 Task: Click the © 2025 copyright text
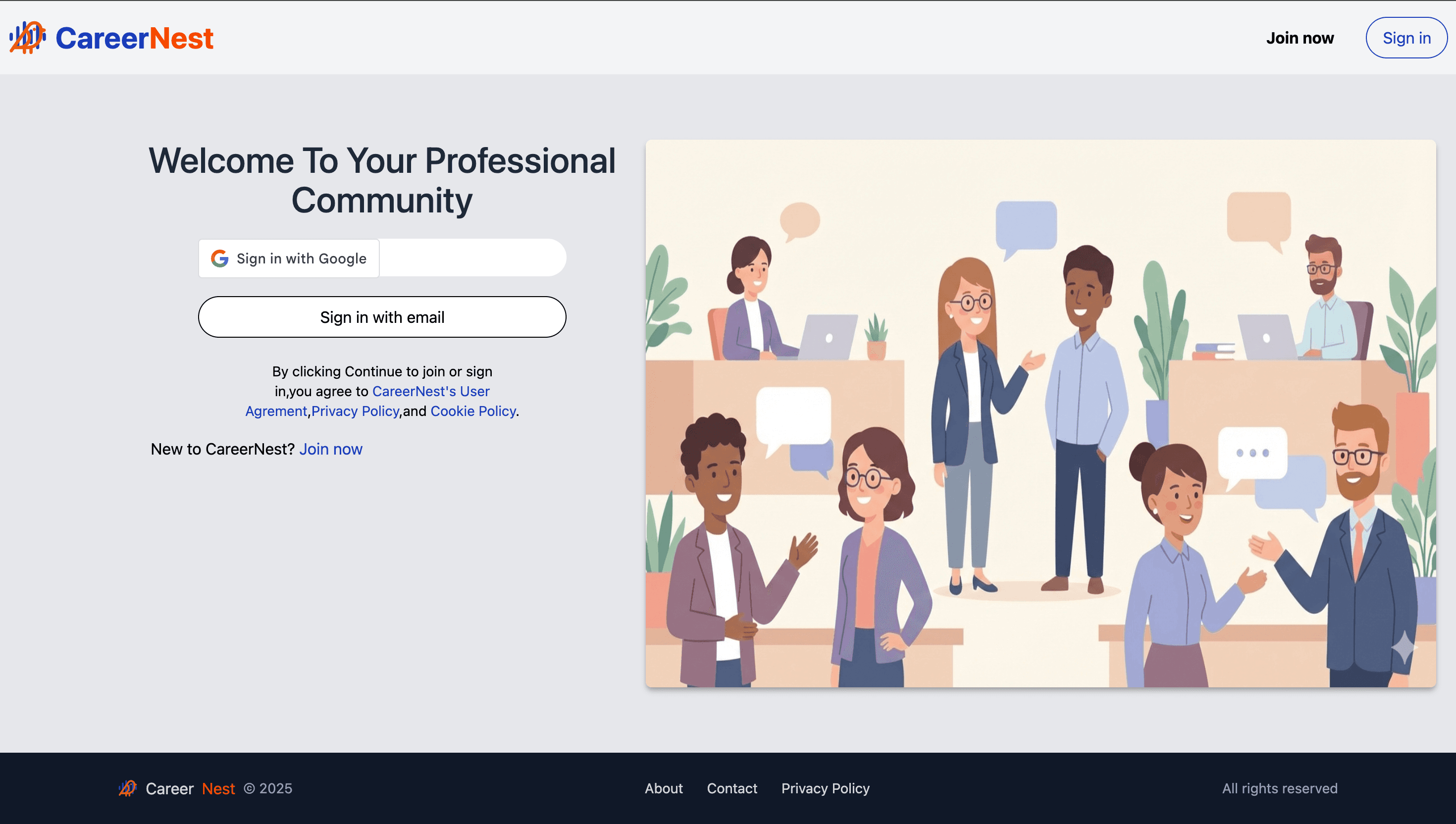point(267,788)
